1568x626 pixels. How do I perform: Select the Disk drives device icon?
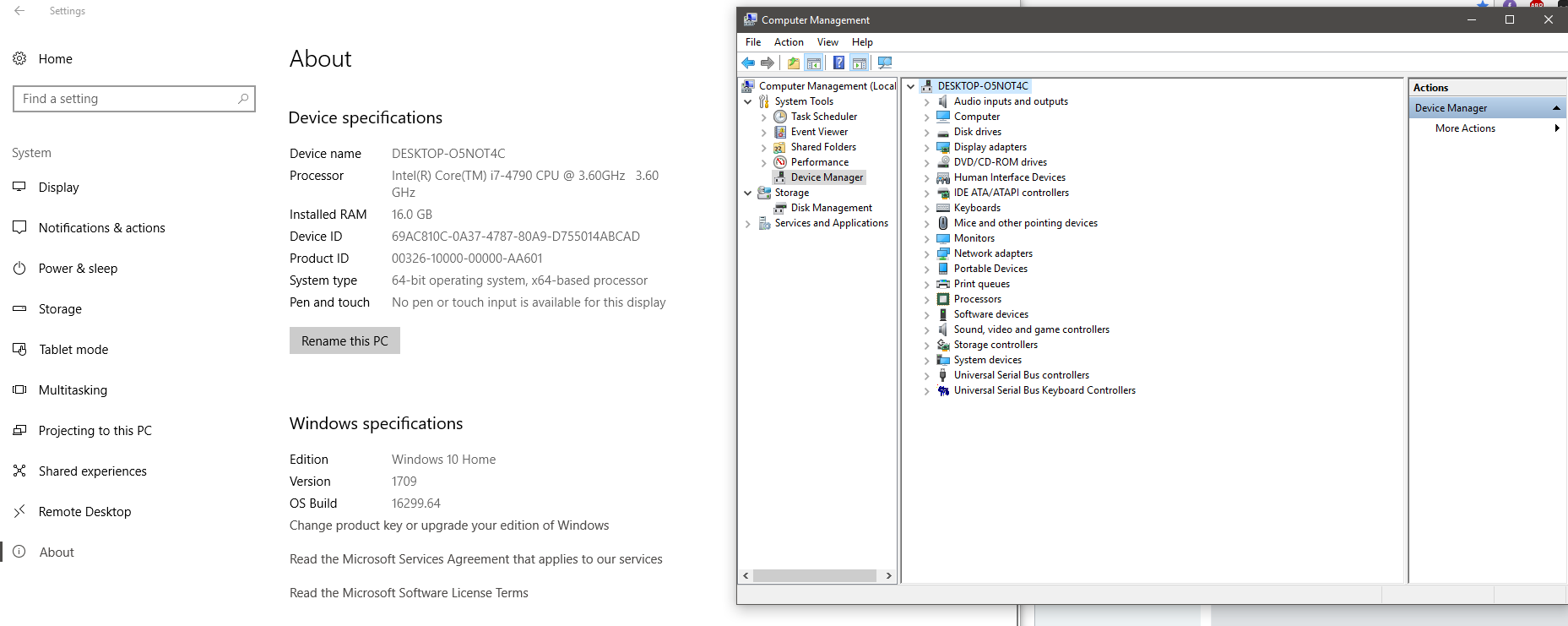(x=943, y=132)
